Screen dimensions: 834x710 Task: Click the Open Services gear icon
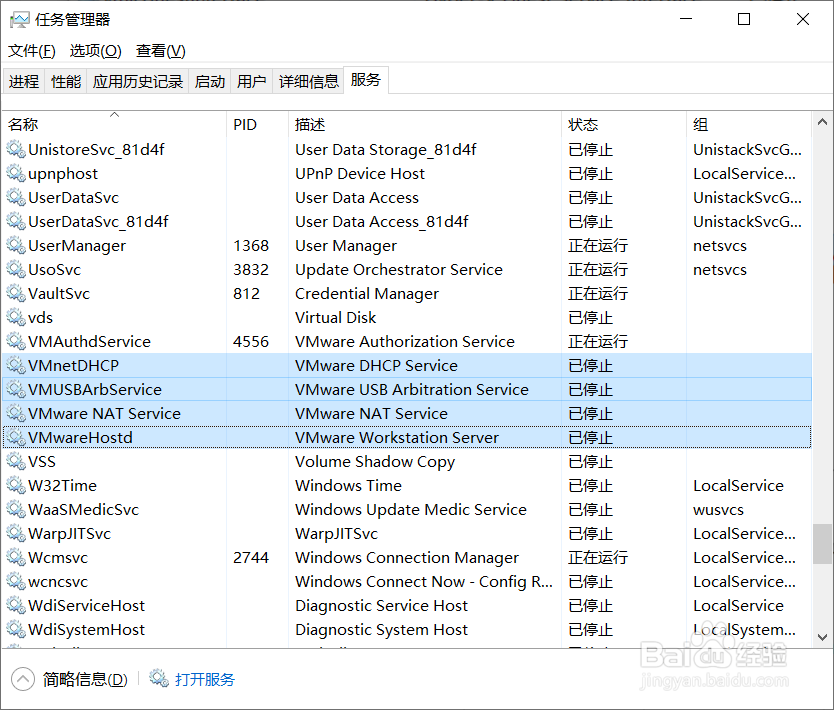159,679
